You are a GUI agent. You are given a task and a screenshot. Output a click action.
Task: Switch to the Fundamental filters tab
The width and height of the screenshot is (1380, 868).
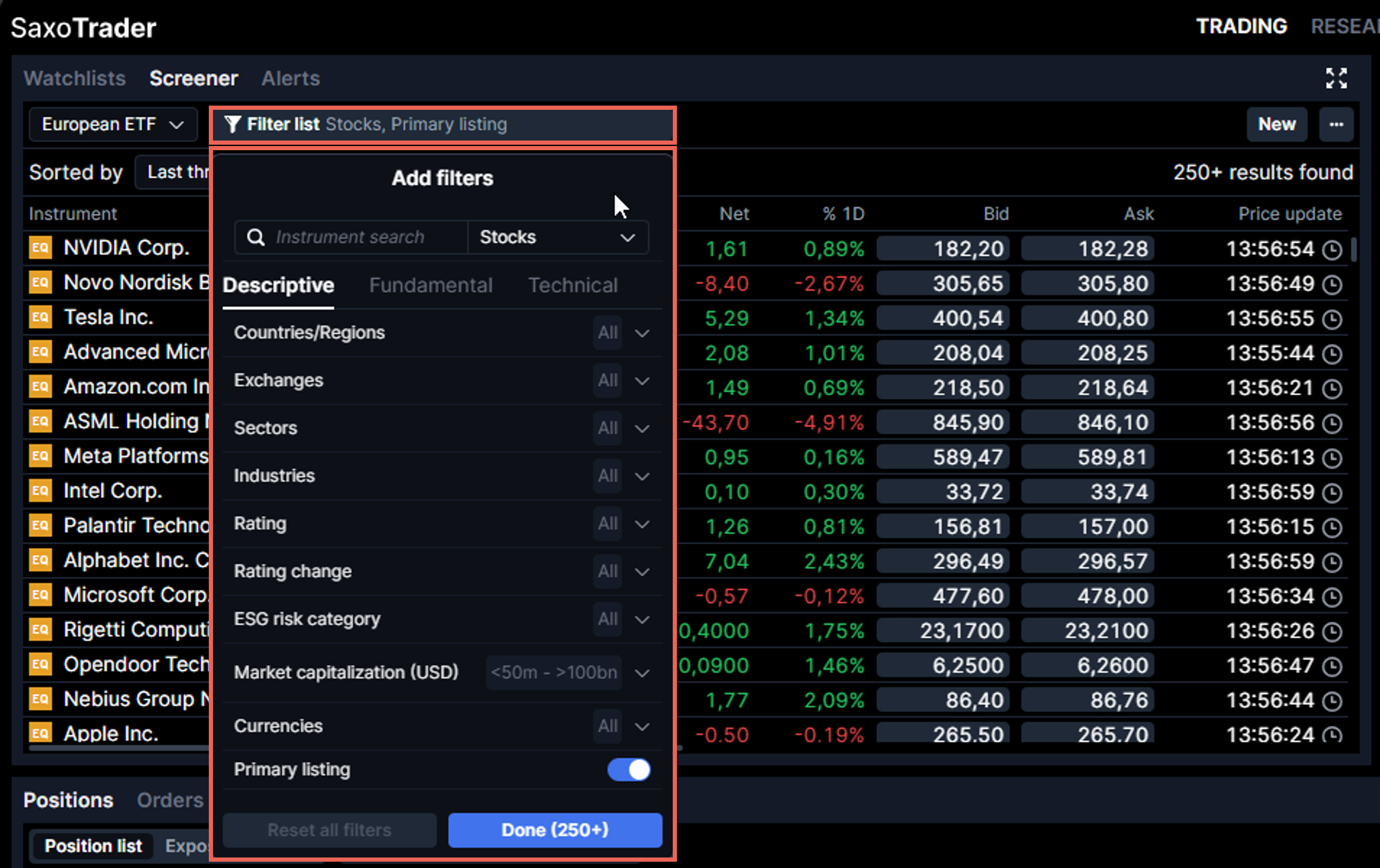click(431, 285)
